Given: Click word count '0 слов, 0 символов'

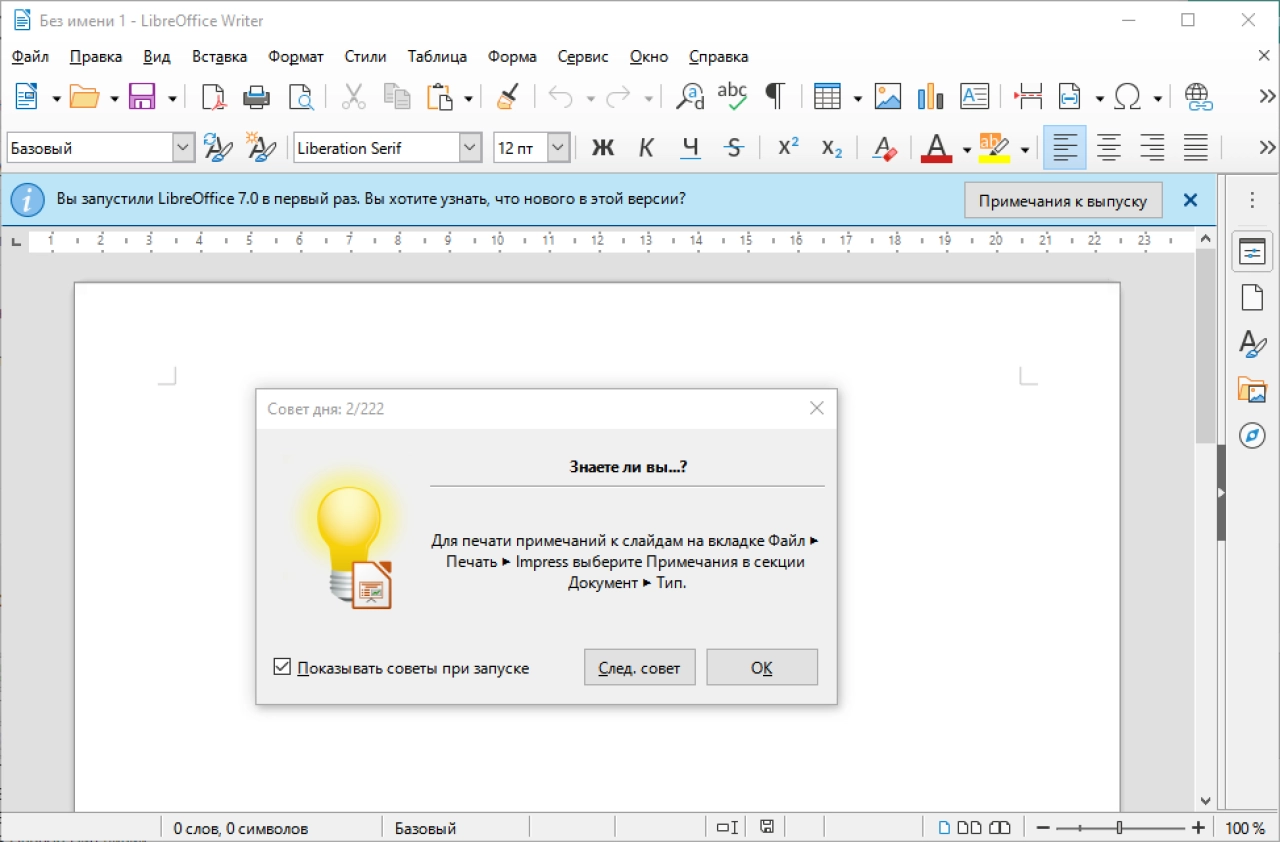Looking at the screenshot, I should (241, 828).
